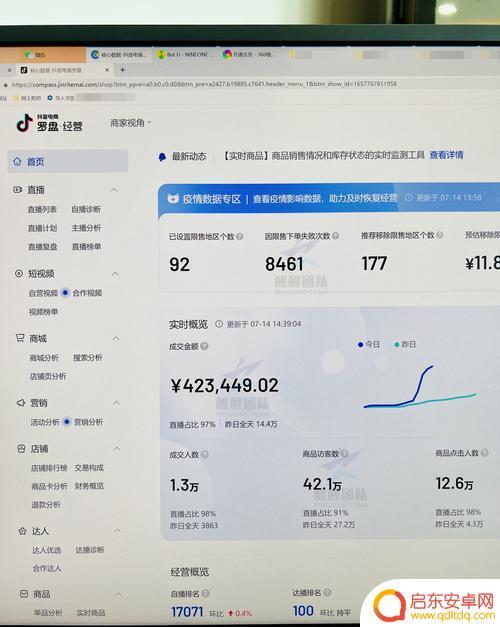The height and width of the screenshot is (627, 500).
Task: Open 直播榜单 page
Action: 86,247
